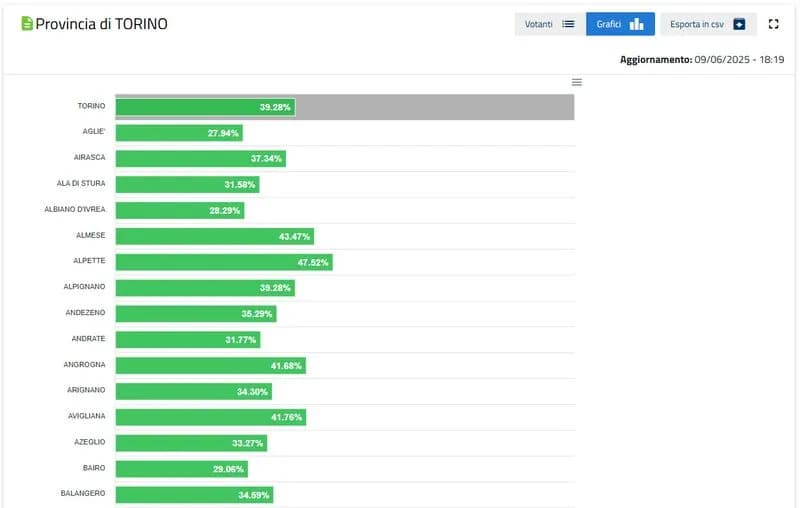
Task: Open the chart hamburger context menu
Action: coord(576,82)
